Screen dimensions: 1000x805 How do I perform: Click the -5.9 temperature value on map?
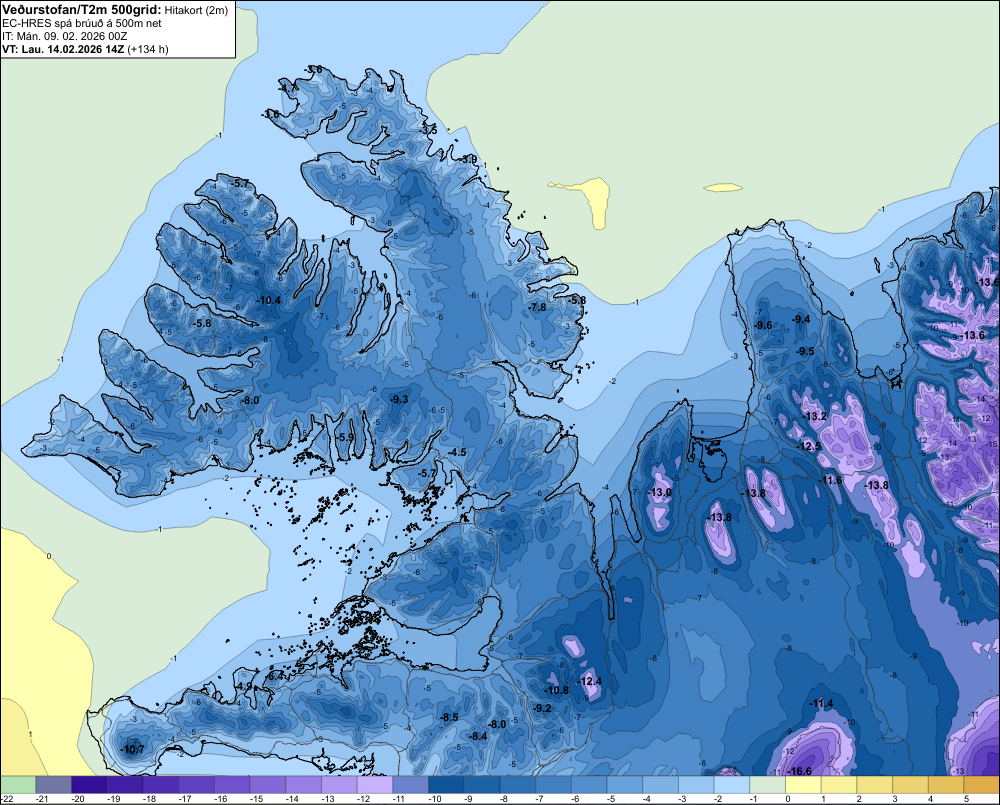click(345, 438)
